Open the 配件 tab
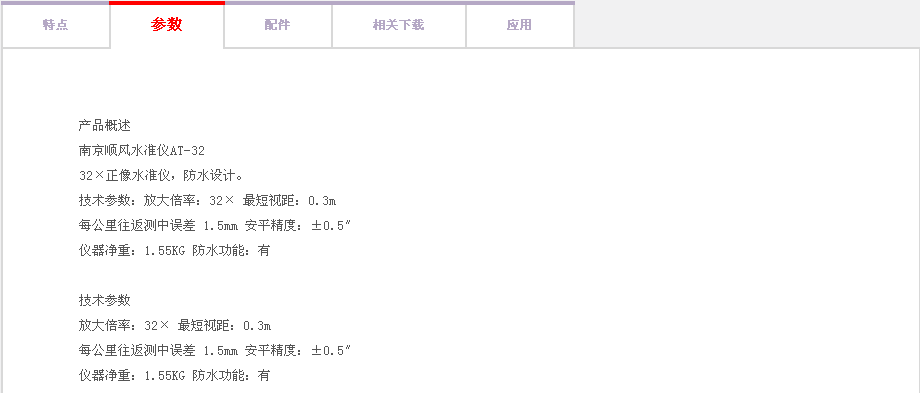 point(278,25)
